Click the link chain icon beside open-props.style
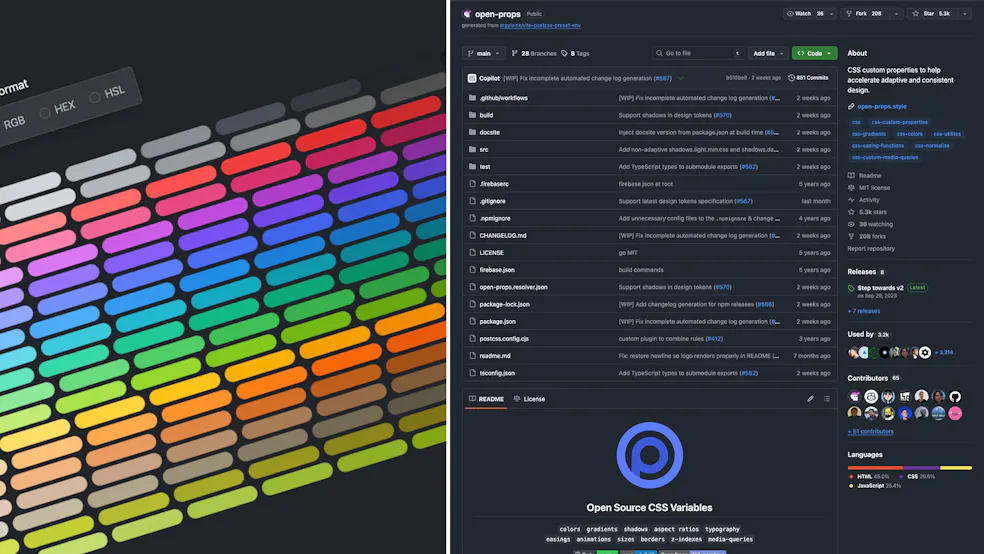 [851, 107]
